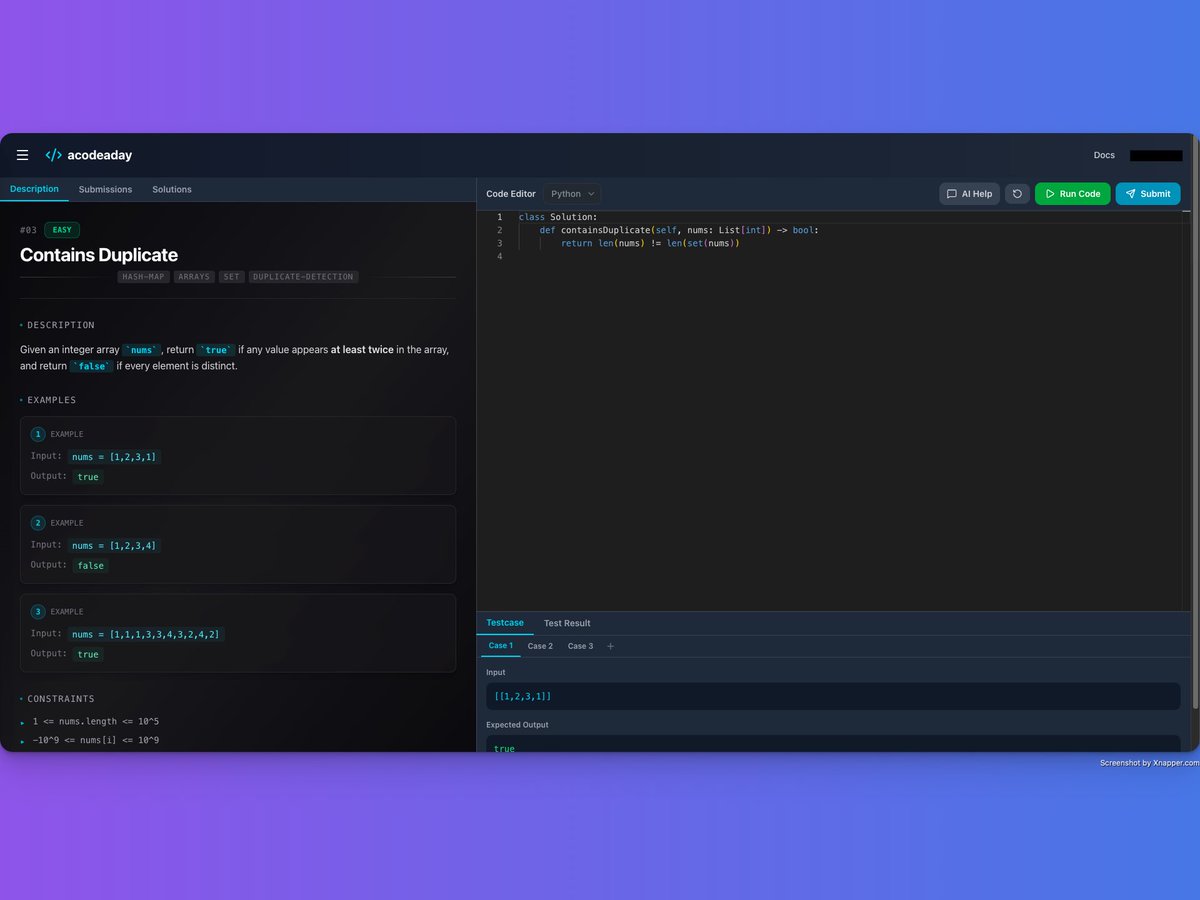Expand the nums.length constraint chevron
Viewport: 1200px width, 900px height.
click(20, 721)
